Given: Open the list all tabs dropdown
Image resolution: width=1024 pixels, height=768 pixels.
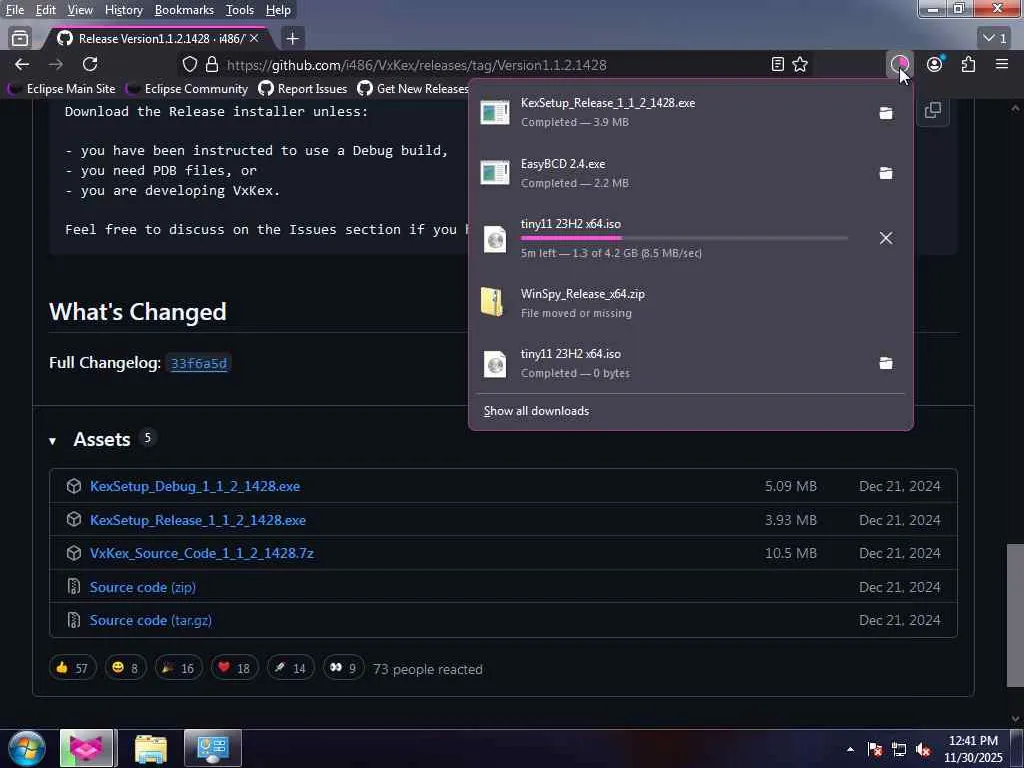Looking at the screenshot, I should (x=995, y=38).
